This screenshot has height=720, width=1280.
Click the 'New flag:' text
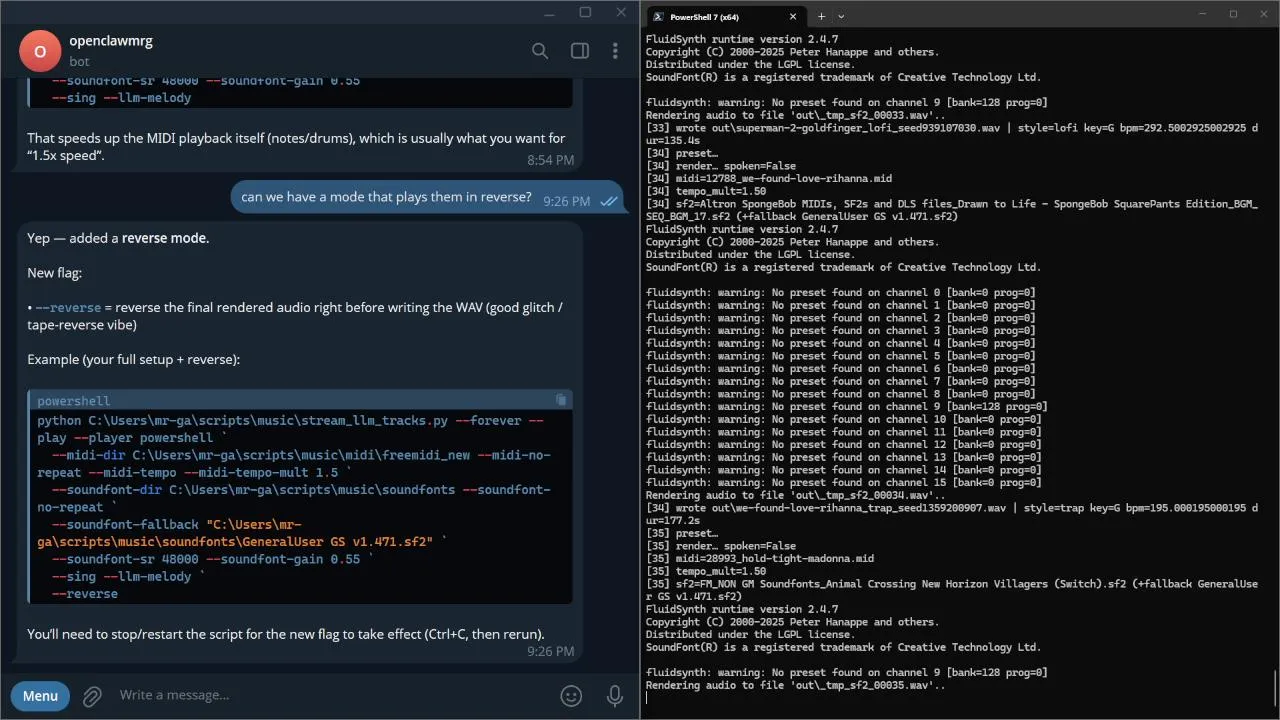(x=55, y=273)
